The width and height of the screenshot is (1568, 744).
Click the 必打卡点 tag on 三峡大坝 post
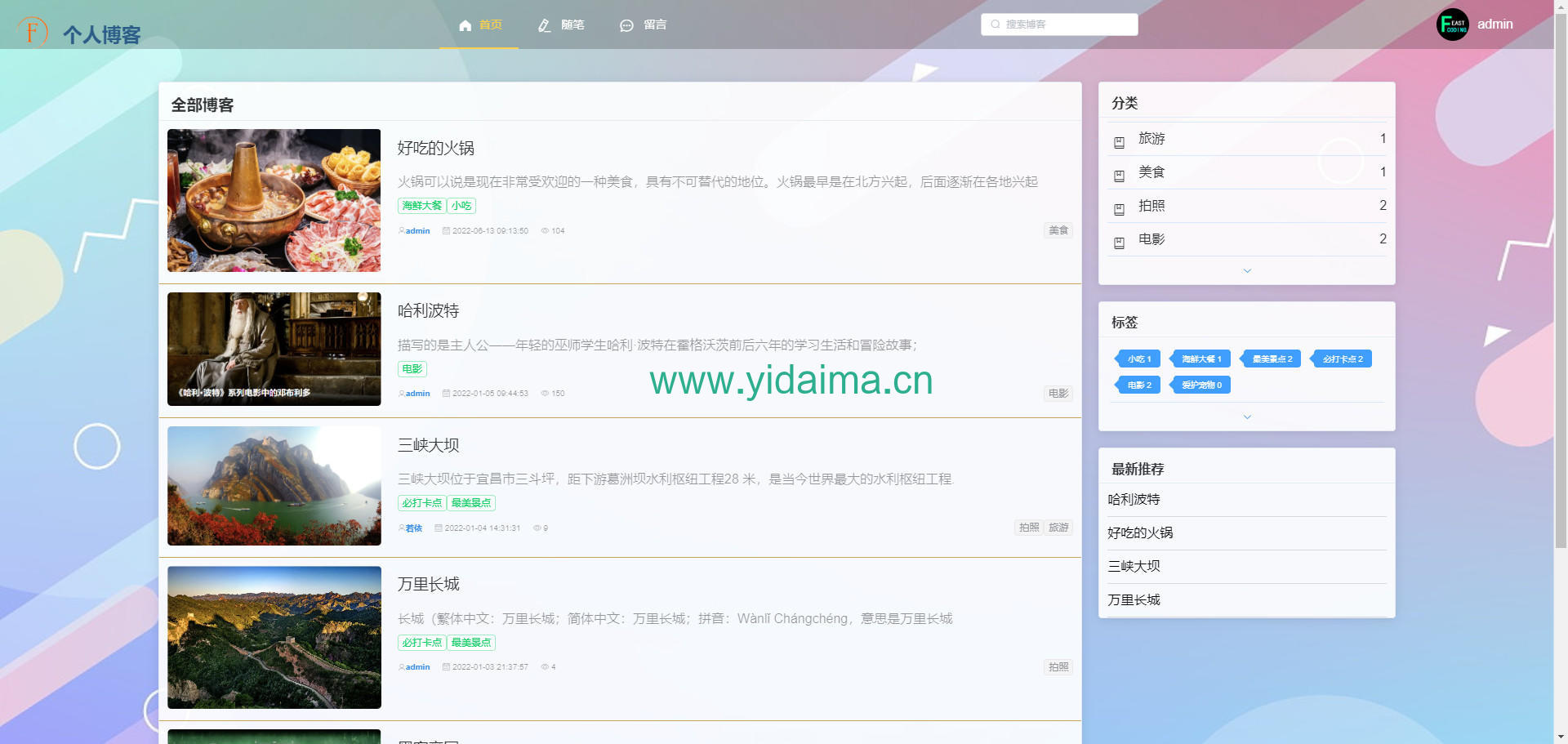click(421, 503)
